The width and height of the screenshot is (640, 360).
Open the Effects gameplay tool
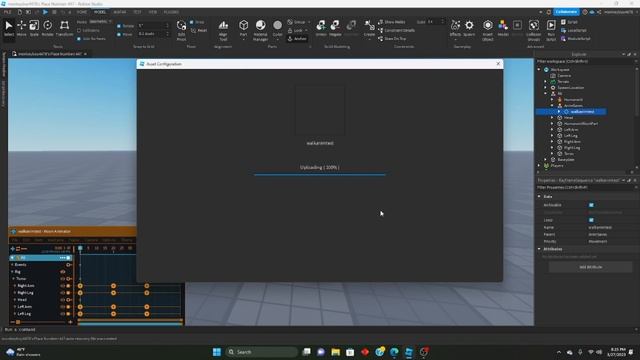(x=456, y=29)
